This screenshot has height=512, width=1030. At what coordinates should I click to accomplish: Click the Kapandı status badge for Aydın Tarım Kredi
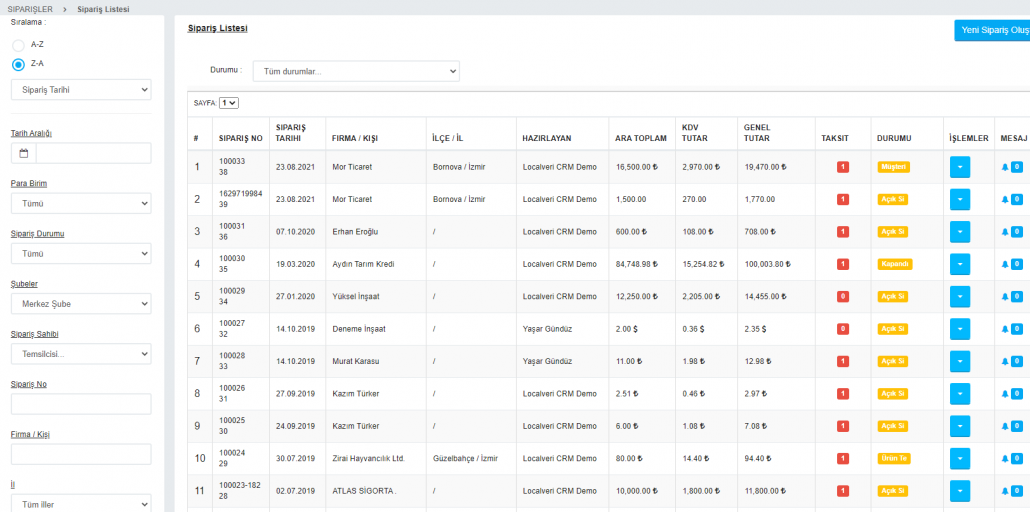(895, 264)
